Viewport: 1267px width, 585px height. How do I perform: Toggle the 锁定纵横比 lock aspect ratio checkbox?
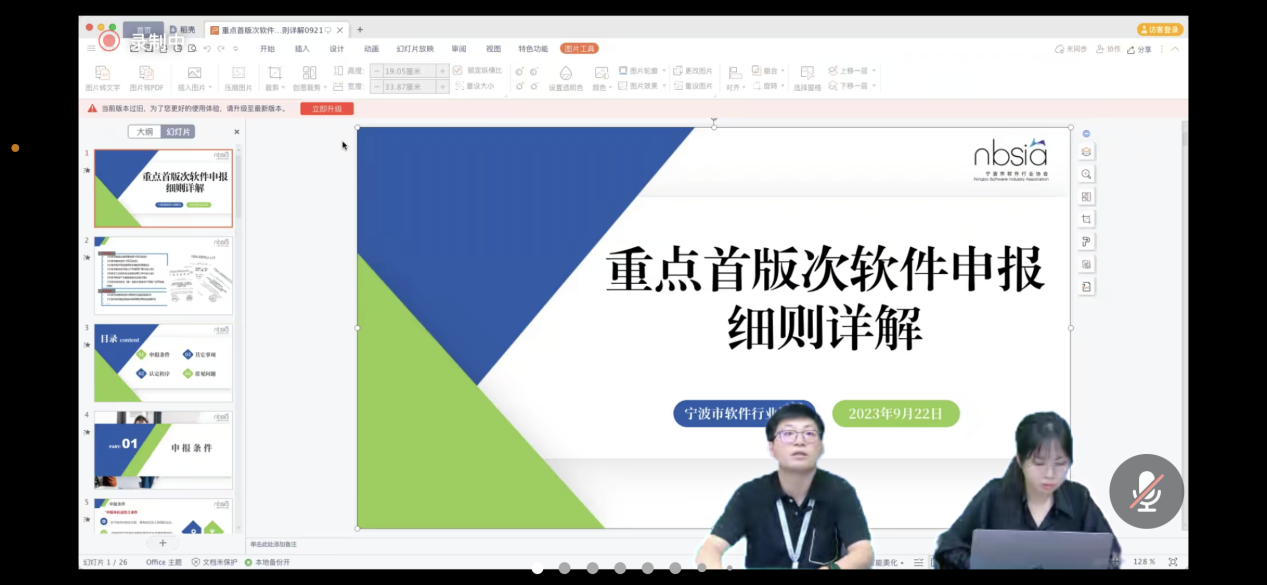click(458, 71)
